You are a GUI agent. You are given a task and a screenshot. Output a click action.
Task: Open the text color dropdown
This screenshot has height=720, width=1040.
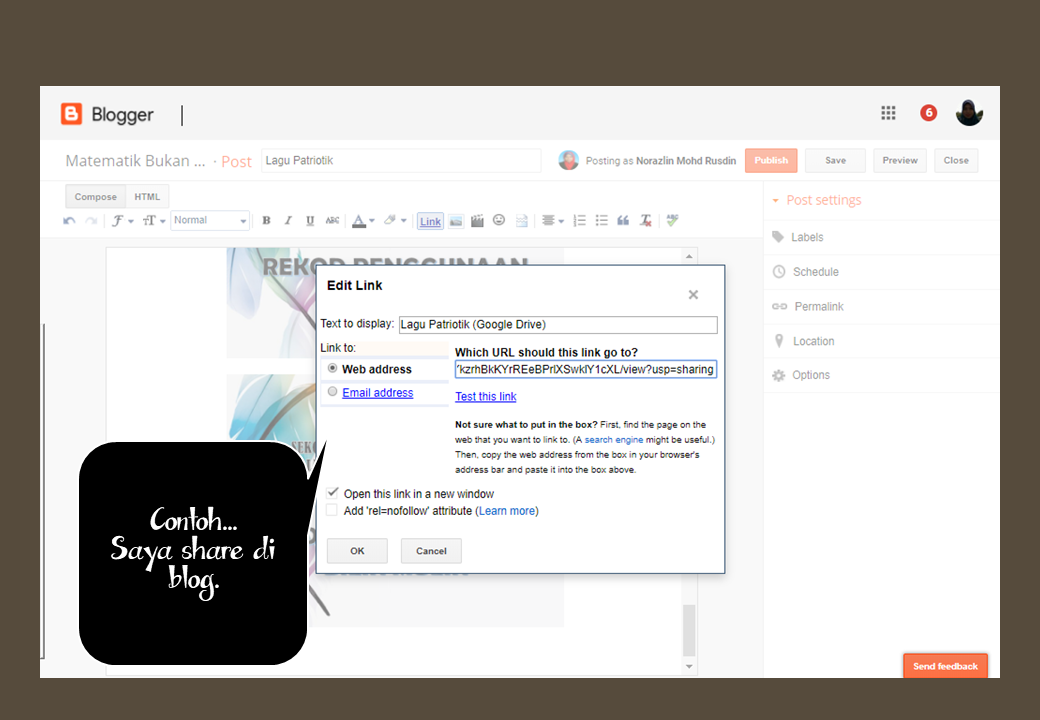[363, 221]
